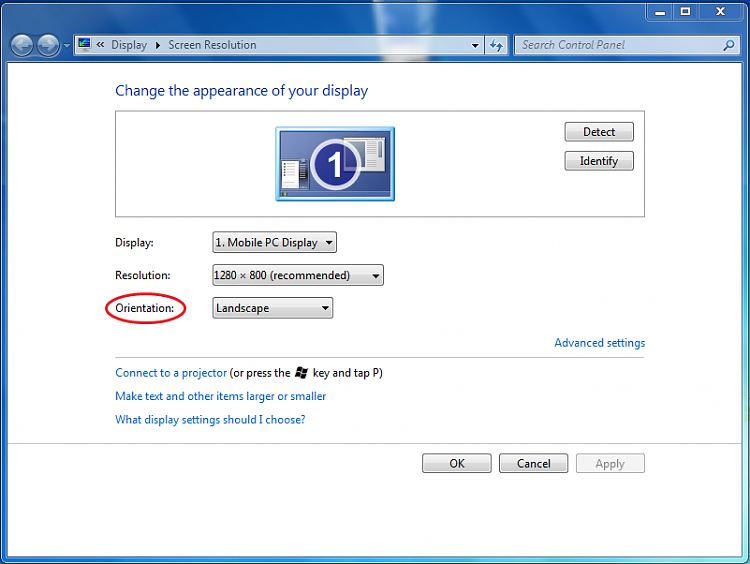Confirm with the OK button
The width and height of the screenshot is (750, 564).
coord(456,464)
